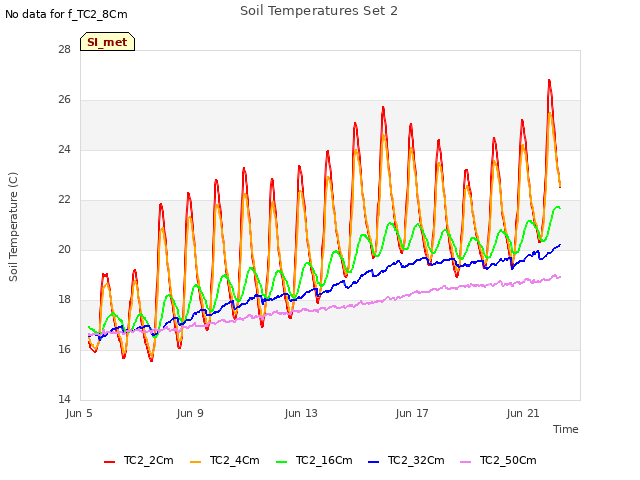The width and height of the screenshot is (640, 480).
Task: Click the end of the blue TC2_32Cm line
Action: [x=560, y=245]
